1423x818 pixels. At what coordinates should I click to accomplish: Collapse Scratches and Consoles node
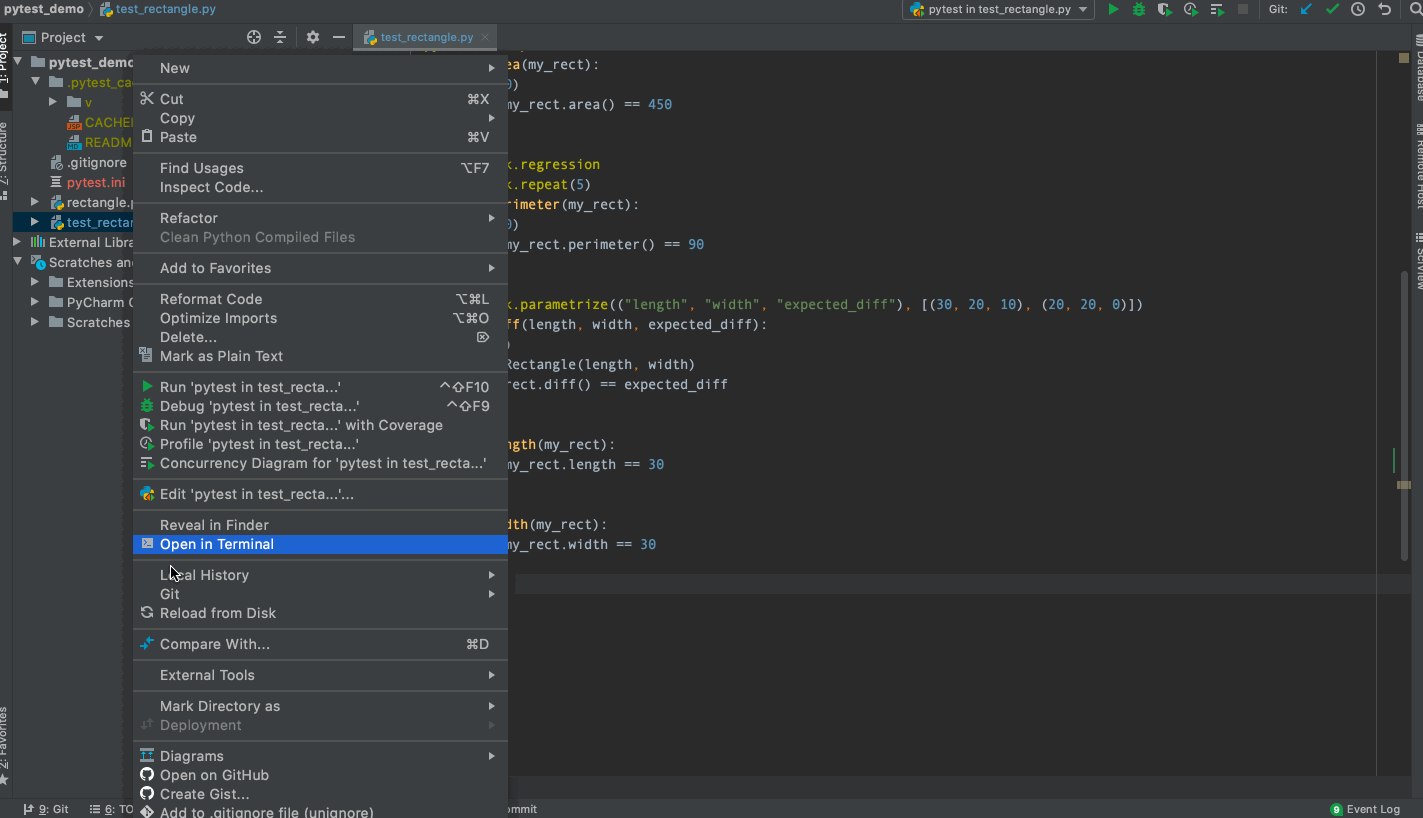pyautogui.click(x=17, y=262)
